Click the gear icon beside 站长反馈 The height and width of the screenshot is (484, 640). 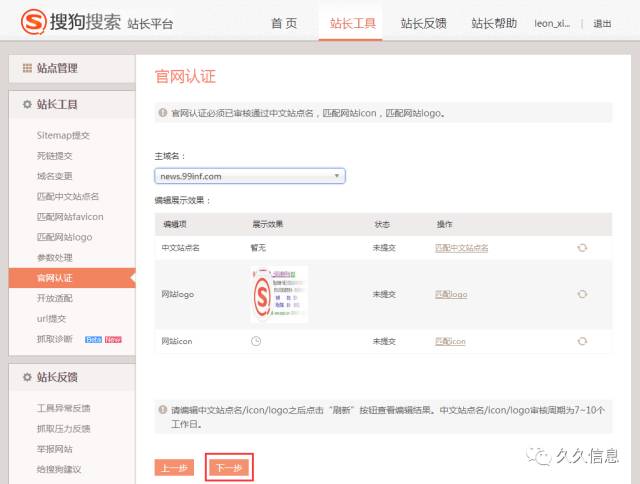tap(26, 377)
